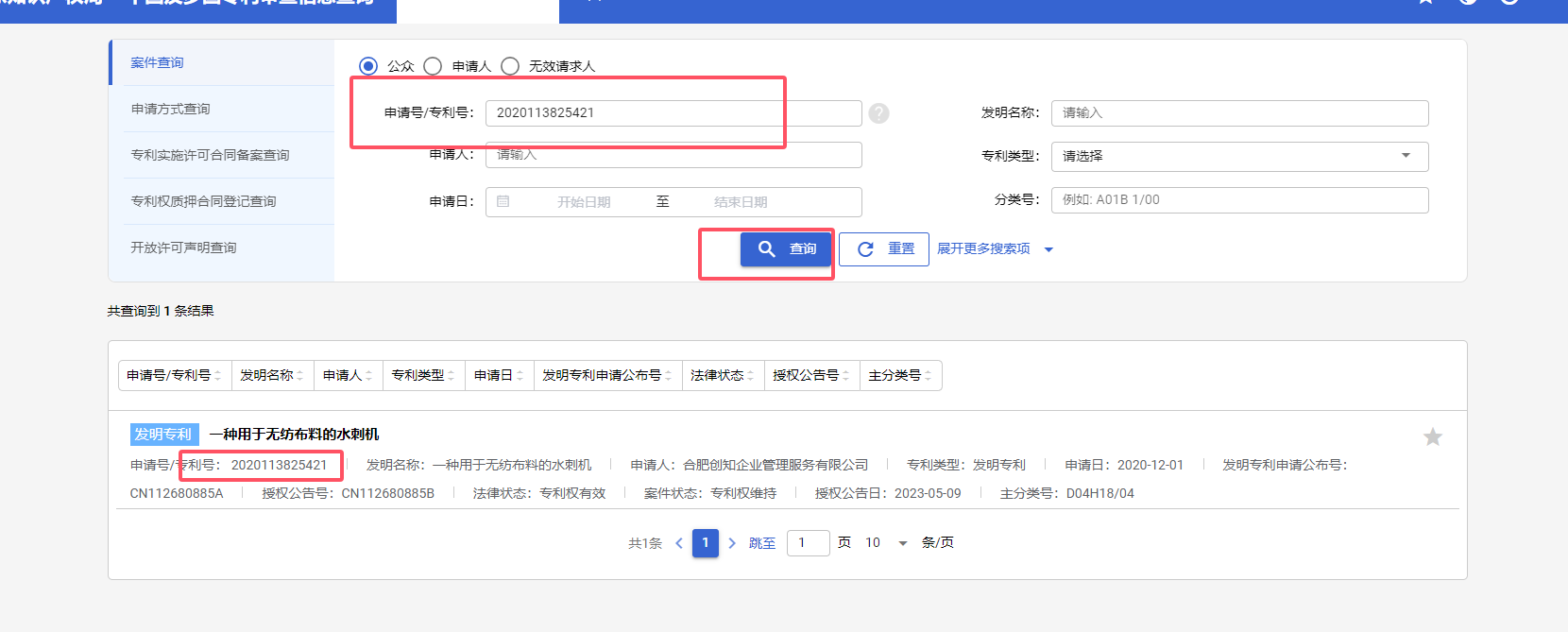Click page number 1 in pagination
Viewport: 1568px width, 632px height.
[x=705, y=543]
